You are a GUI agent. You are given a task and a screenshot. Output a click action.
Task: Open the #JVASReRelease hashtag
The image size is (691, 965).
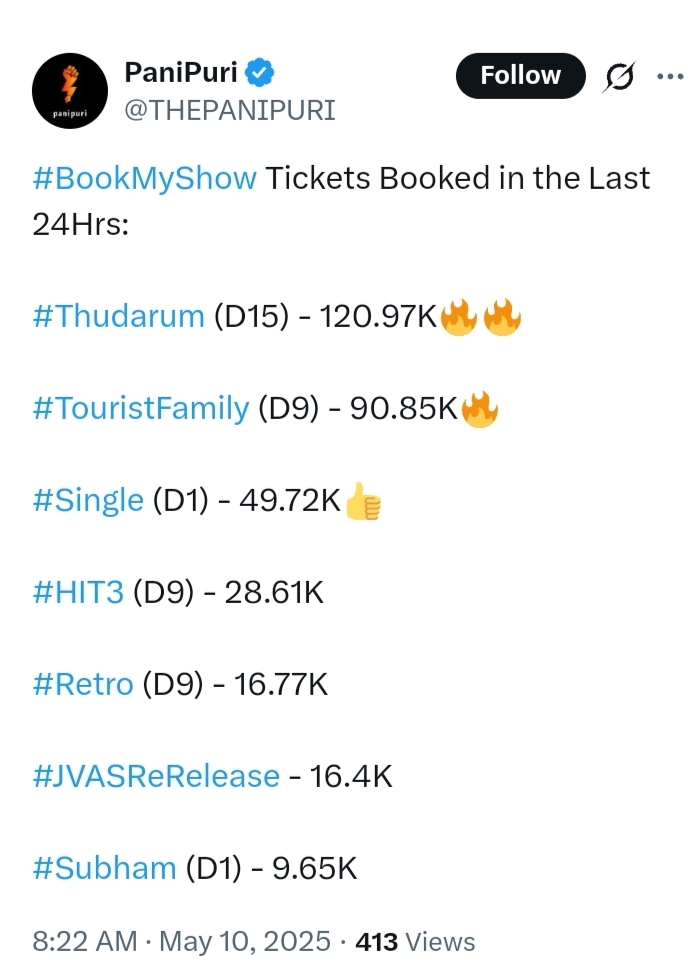click(x=156, y=776)
